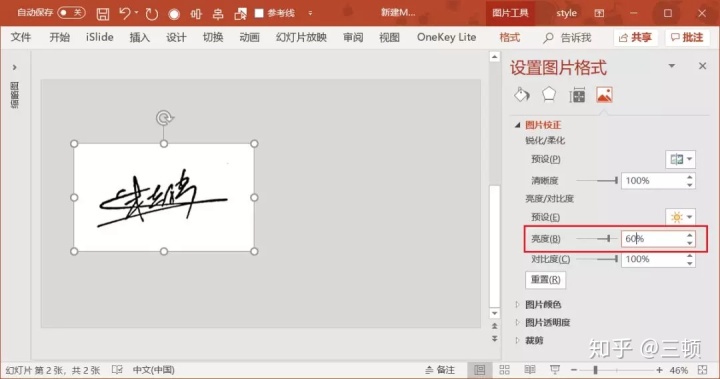
Task: Click the 清晰度 sharpness slider
Action: click(x=597, y=181)
